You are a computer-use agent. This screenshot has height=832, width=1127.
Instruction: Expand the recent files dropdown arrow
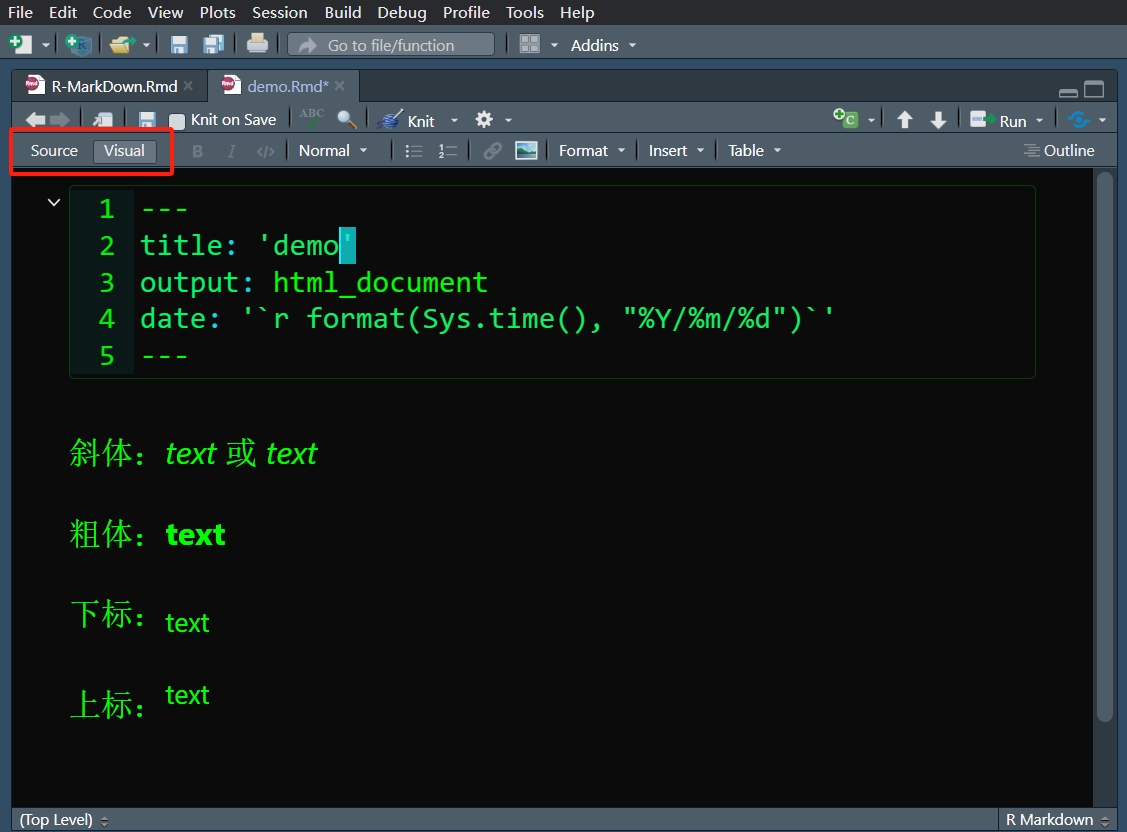tap(147, 45)
